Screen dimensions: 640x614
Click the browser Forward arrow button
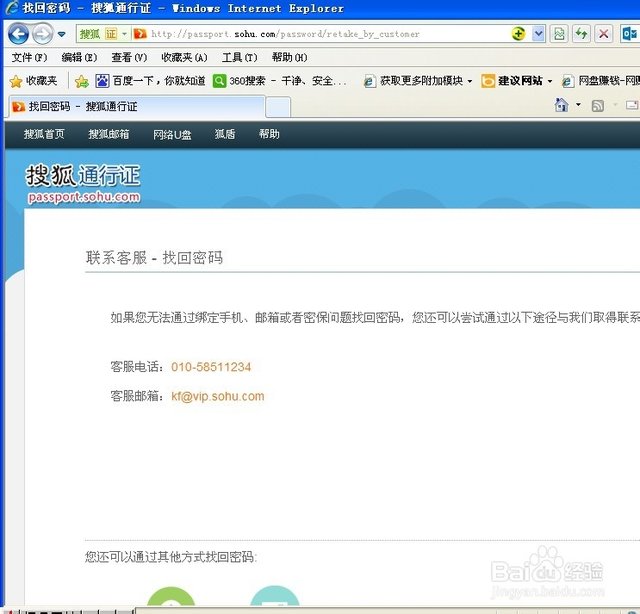pyautogui.click(x=42, y=34)
